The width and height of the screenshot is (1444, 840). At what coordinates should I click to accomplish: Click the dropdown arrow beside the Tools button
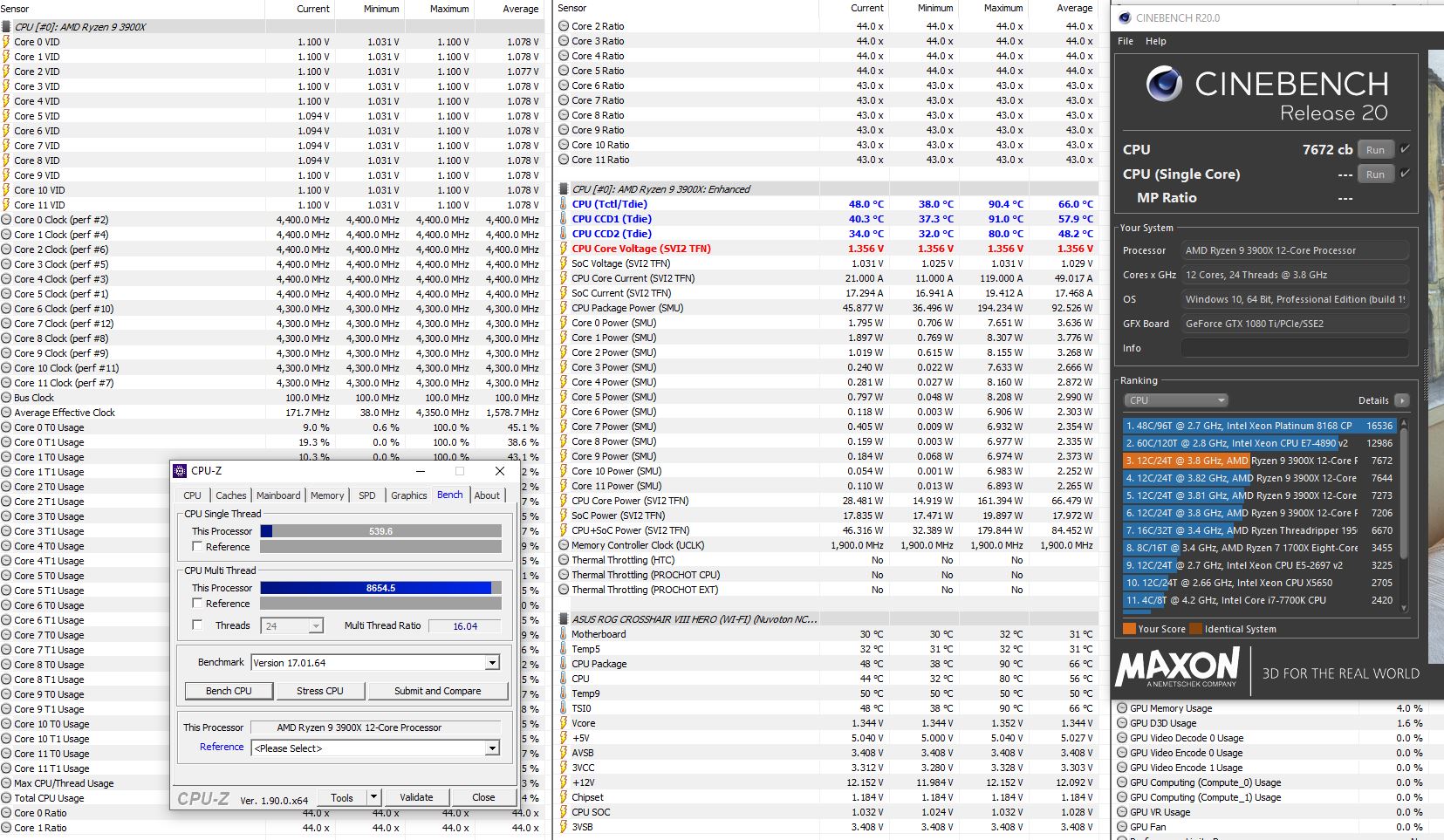click(374, 797)
